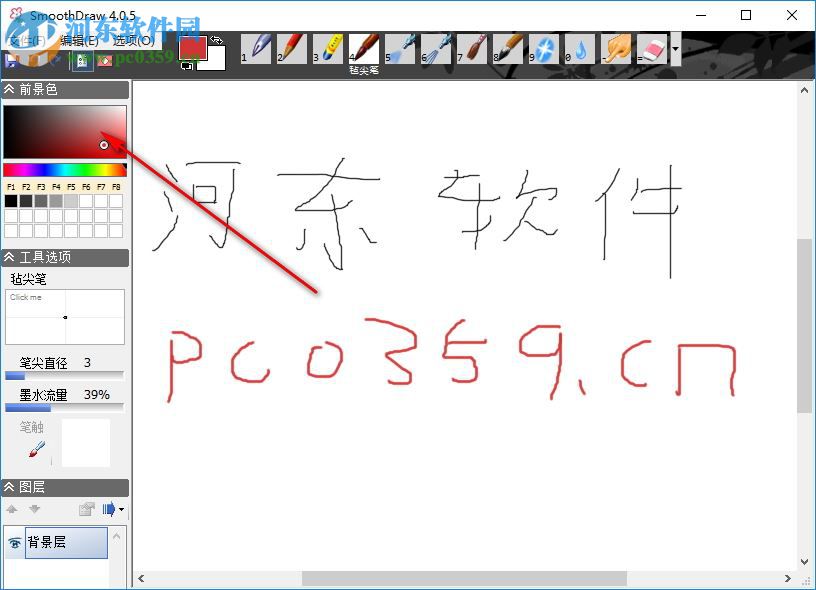Click the layer properties button in 图层 panel
Screen dimensions: 816x590
86,509
